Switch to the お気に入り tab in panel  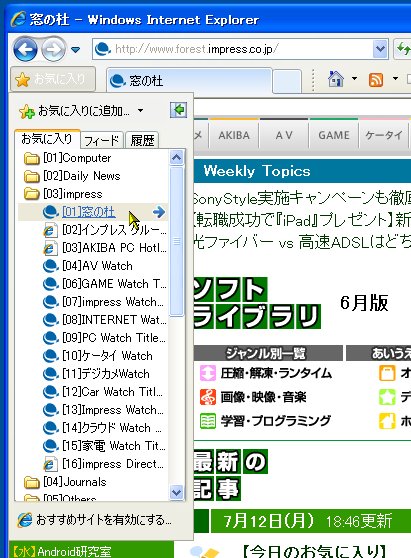pos(47,139)
